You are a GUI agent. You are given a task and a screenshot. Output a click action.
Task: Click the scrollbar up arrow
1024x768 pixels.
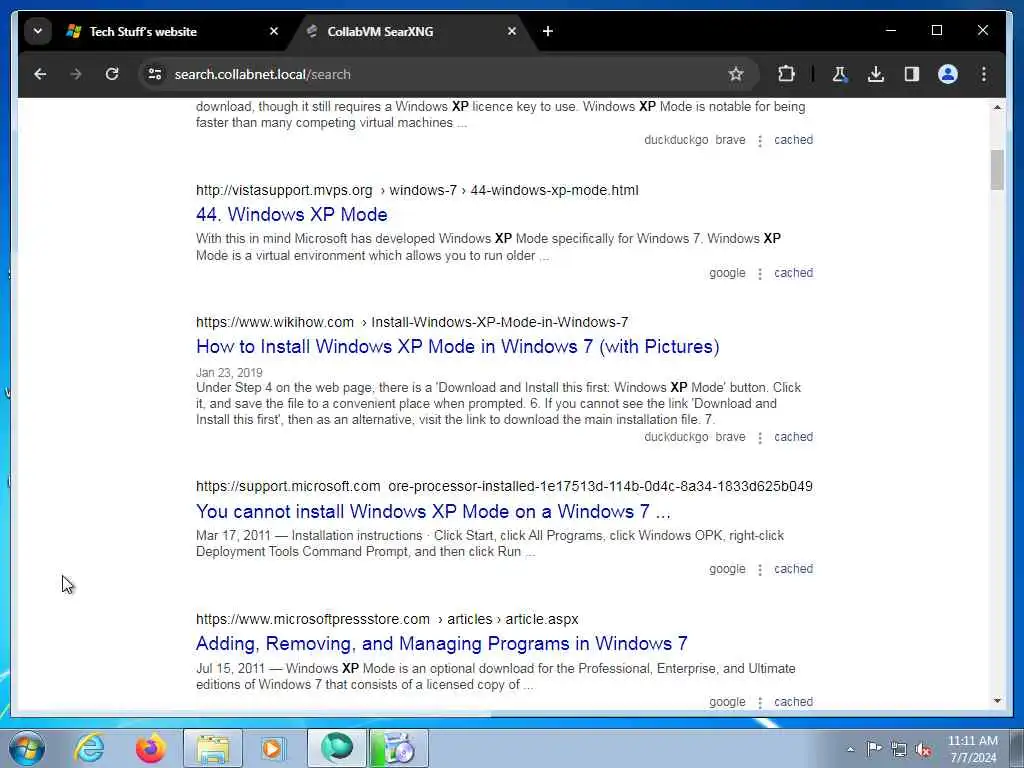click(997, 106)
